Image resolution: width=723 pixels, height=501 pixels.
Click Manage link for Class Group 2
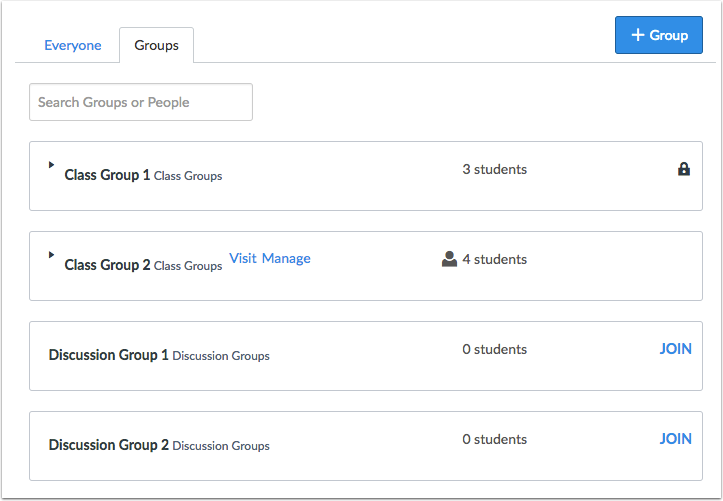tap(286, 258)
